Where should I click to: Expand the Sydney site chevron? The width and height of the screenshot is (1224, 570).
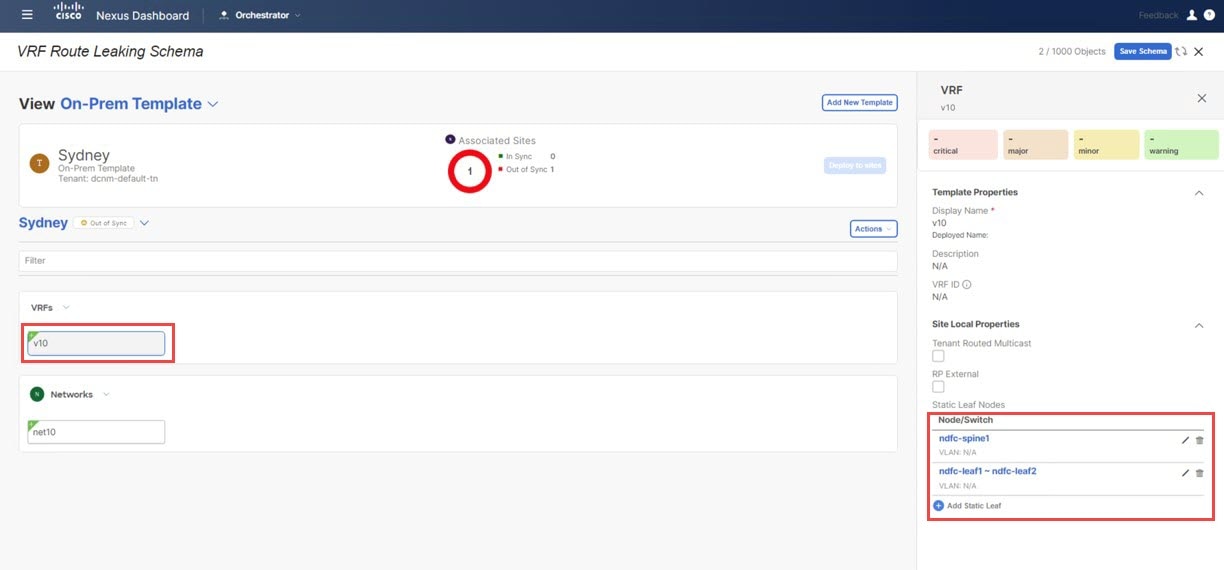click(144, 223)
